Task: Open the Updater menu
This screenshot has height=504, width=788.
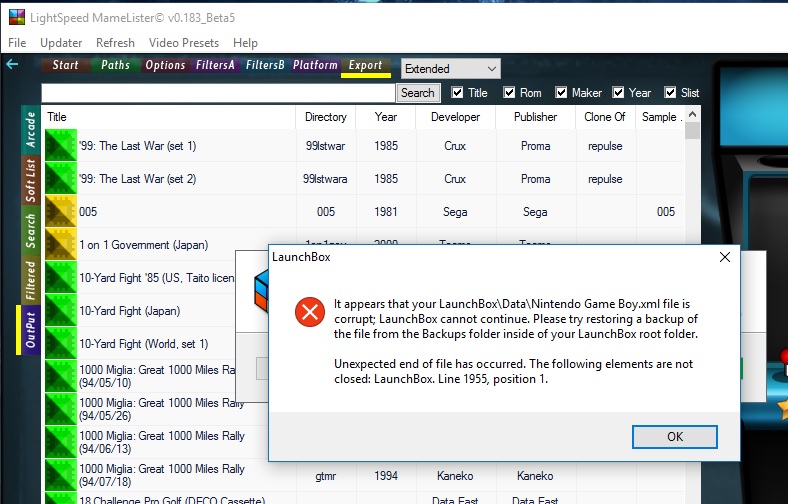Action: pyautogui.click(x=61, y=43)
